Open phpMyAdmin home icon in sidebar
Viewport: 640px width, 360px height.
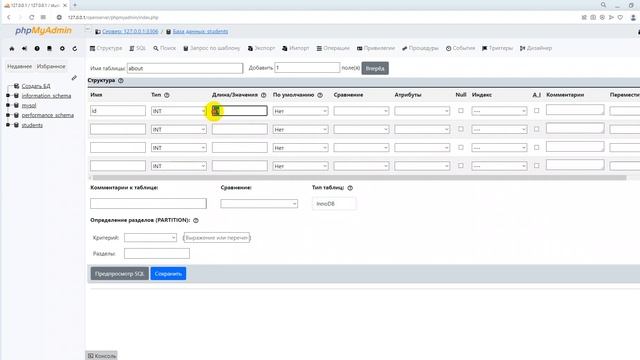tap(12, 49)
